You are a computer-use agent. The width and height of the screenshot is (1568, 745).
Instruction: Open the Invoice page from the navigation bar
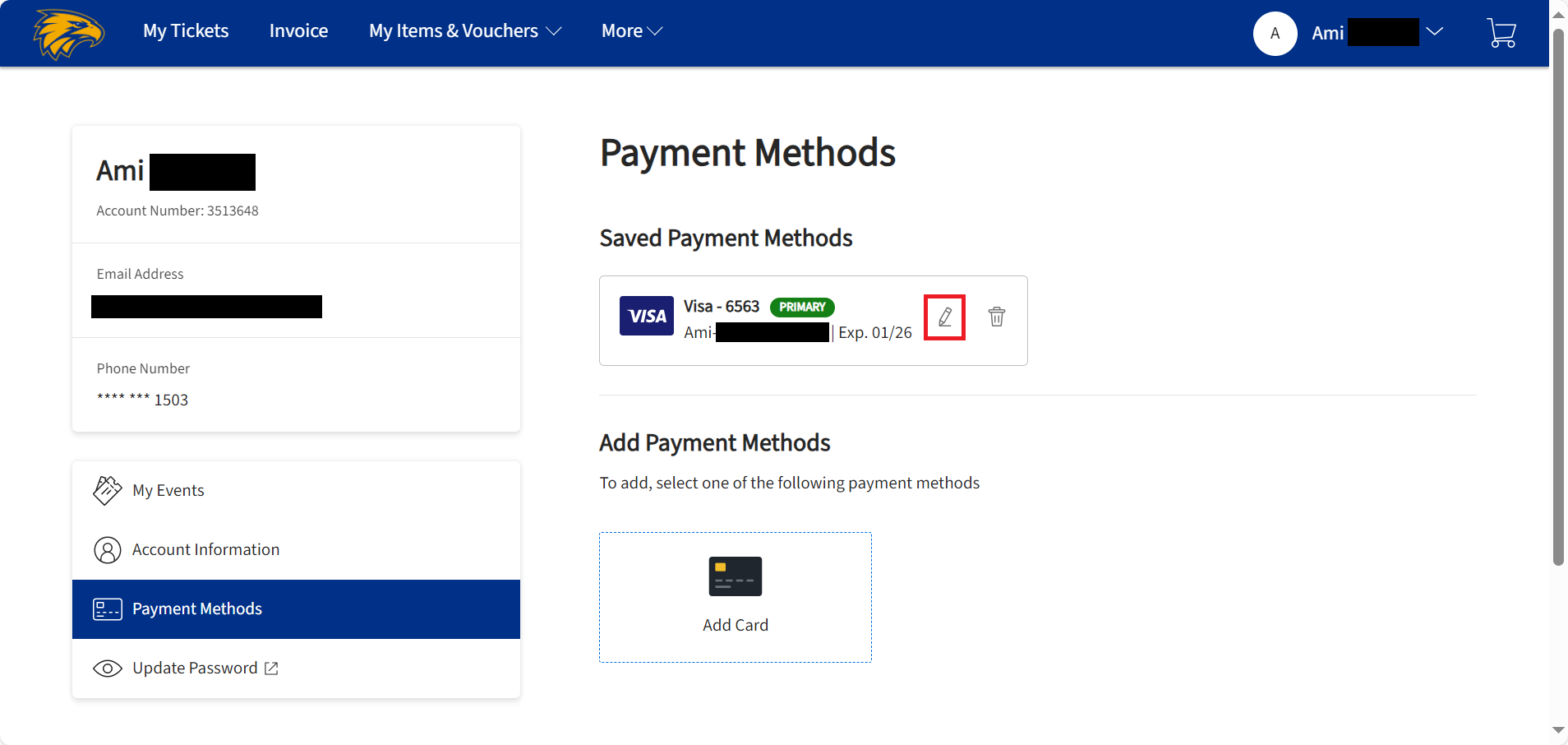tap(297, 31)
